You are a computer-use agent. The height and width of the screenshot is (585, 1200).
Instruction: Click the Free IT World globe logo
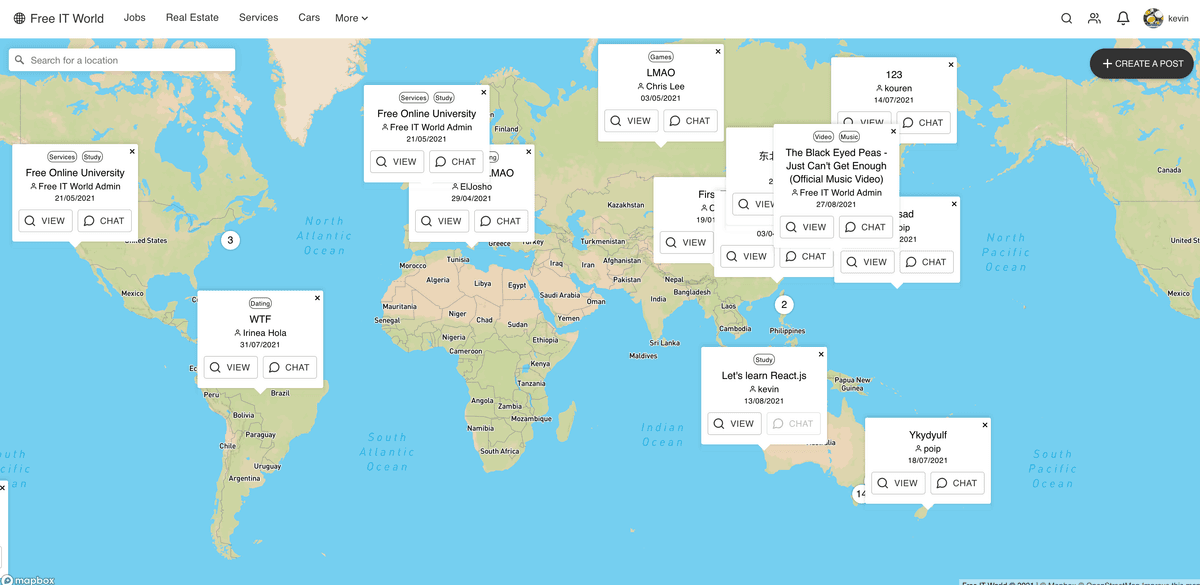[19, 18]
